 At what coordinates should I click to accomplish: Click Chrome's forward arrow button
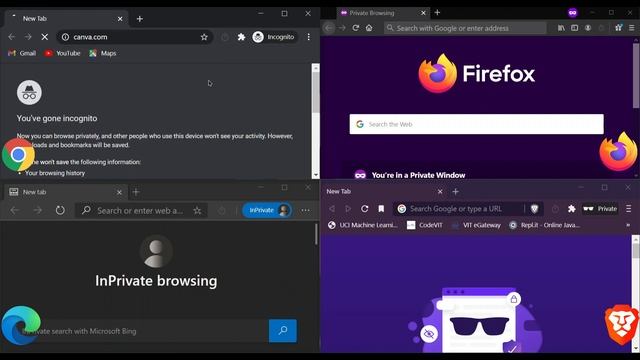[28, 37]
